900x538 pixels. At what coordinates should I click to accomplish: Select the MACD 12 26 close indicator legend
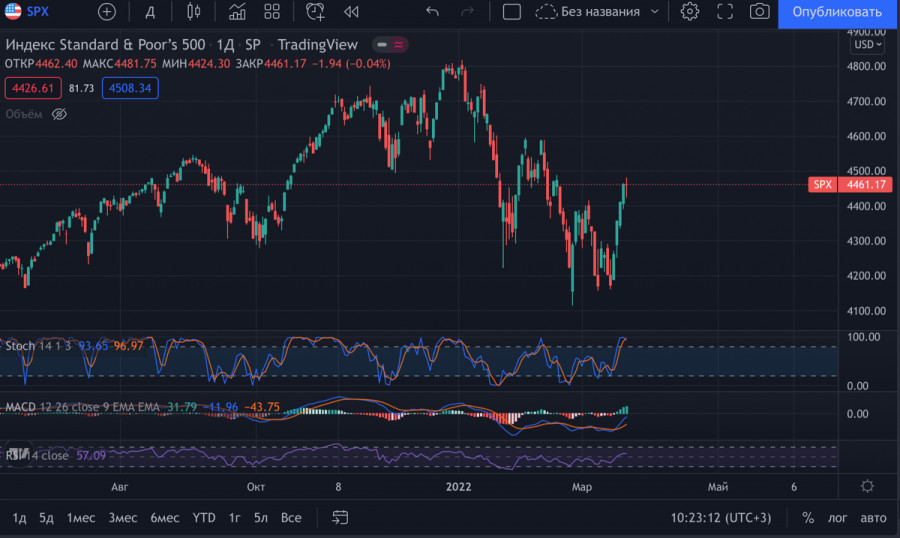[x=82, y=407]
